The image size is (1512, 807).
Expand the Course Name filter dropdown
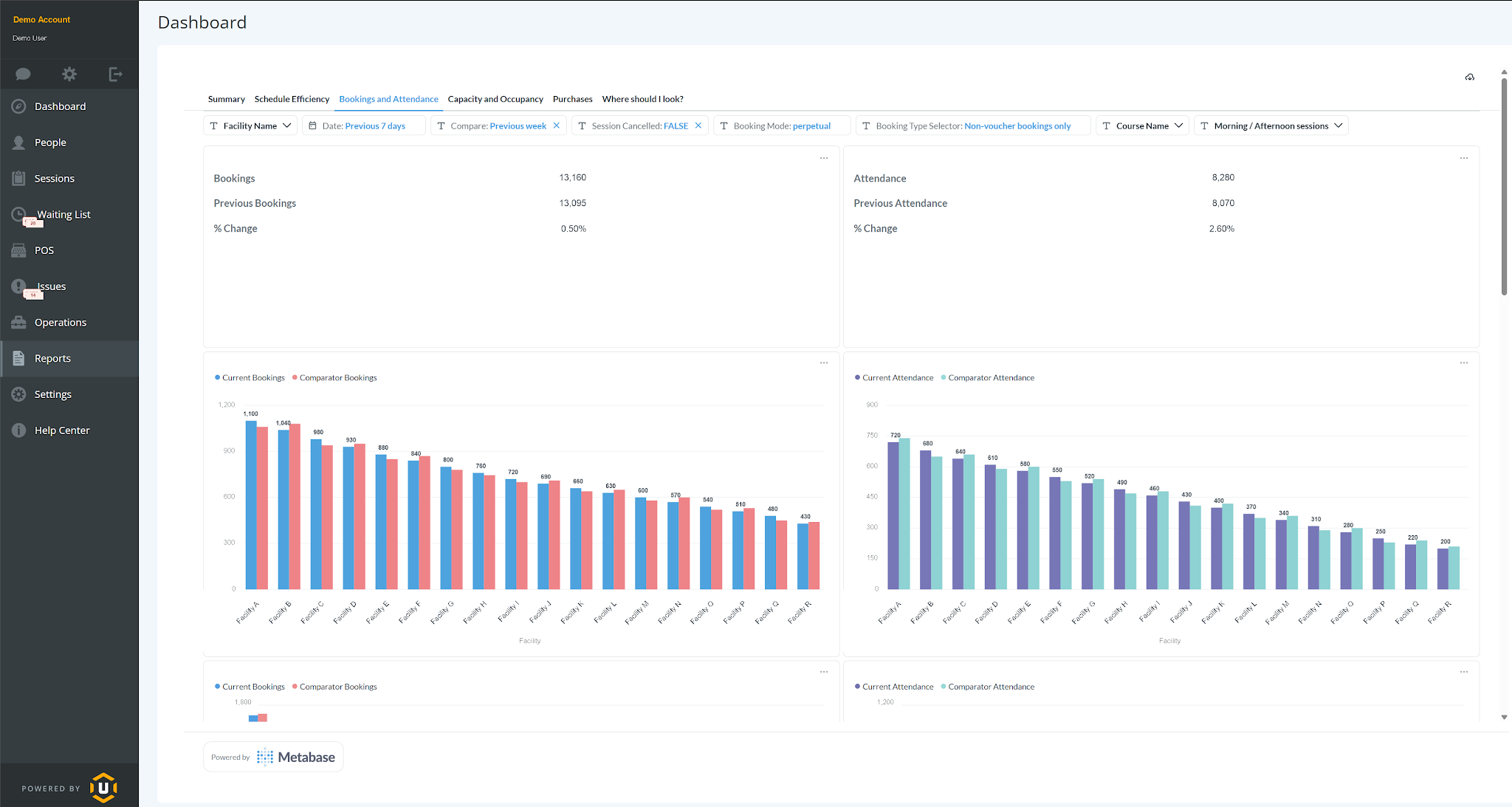click(1142, 126)
